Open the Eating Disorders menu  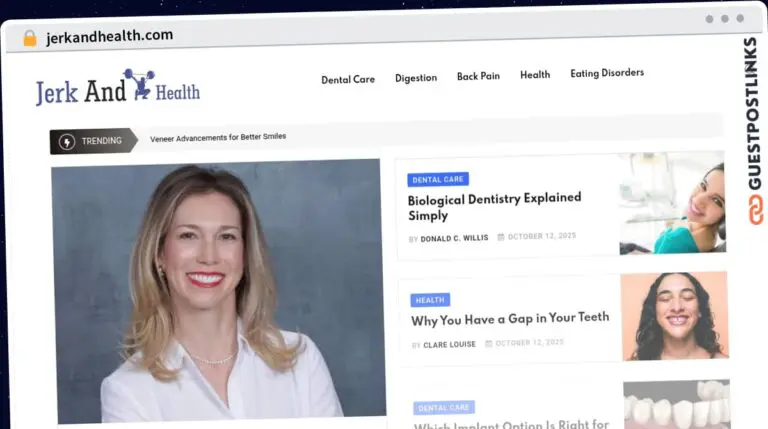pyautogui.click(x=607, y=73)
